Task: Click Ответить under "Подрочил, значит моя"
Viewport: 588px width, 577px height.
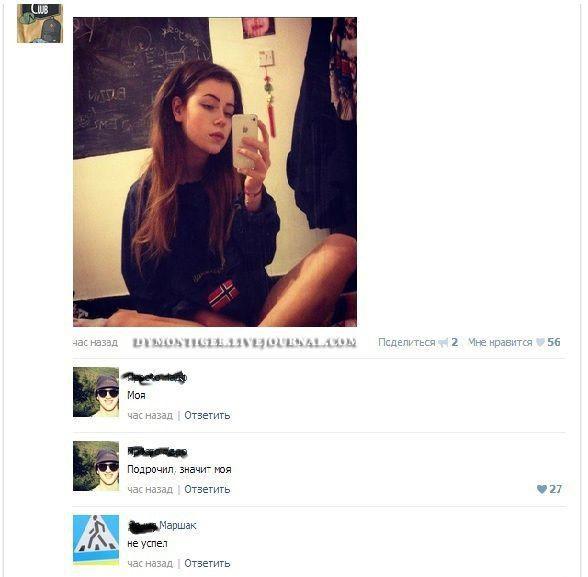Action: coord(207,489)
